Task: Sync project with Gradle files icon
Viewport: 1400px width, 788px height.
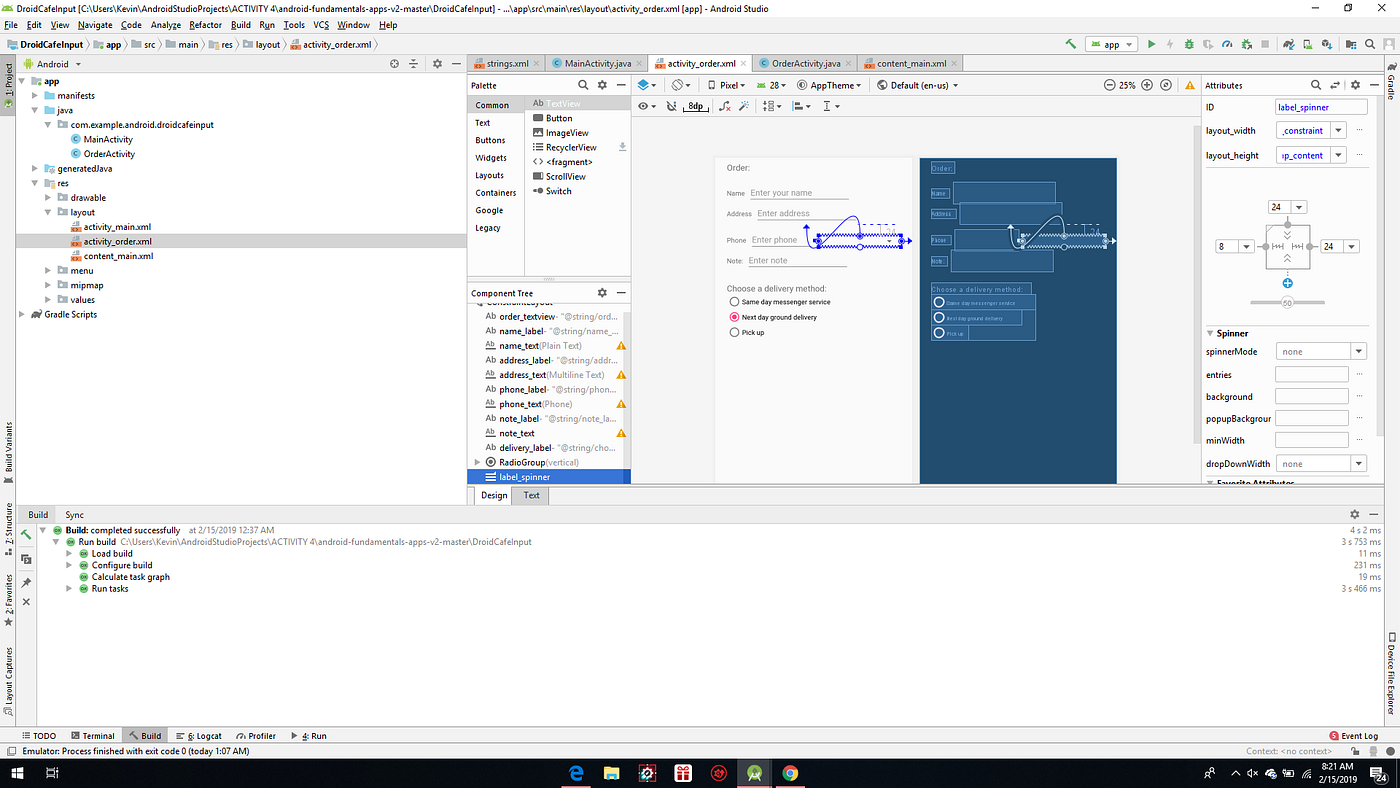Action: click(x=1288, y=44)
